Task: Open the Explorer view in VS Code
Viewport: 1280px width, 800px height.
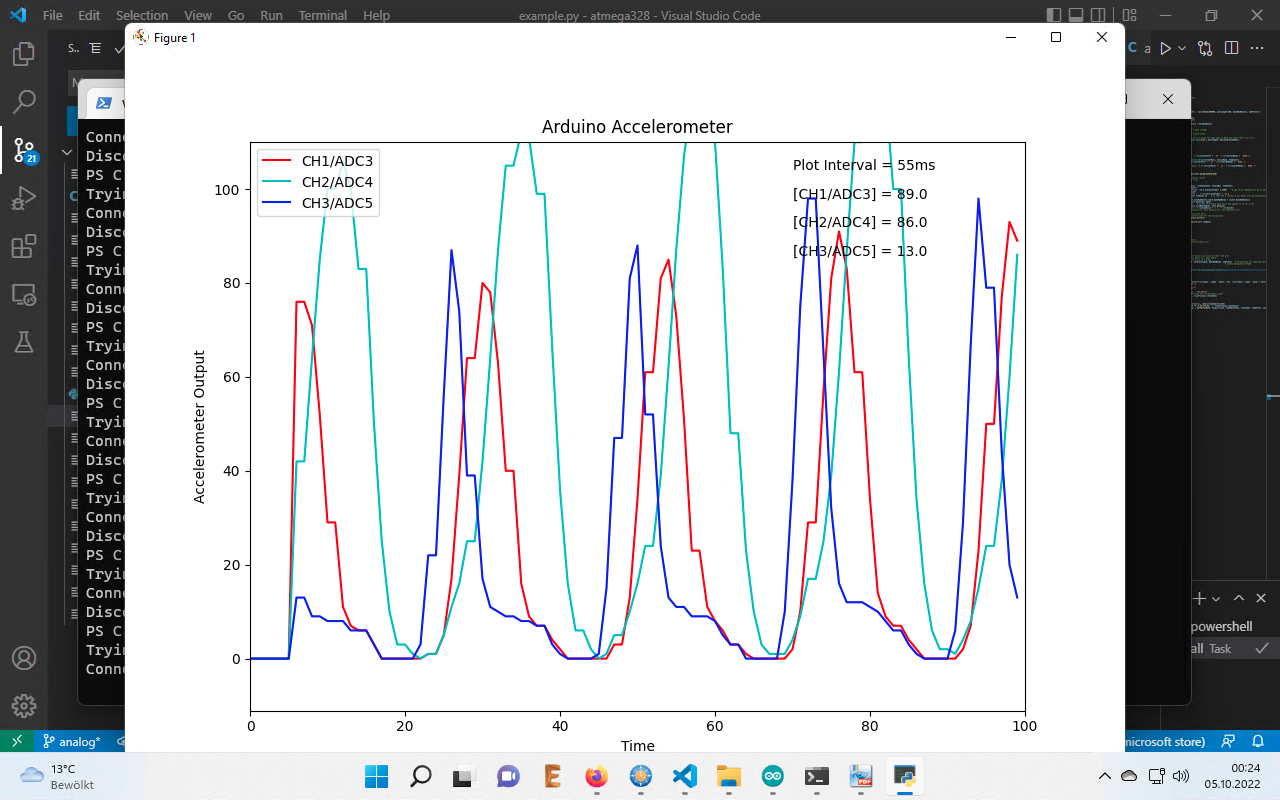Action: click(x=24, y=53)
